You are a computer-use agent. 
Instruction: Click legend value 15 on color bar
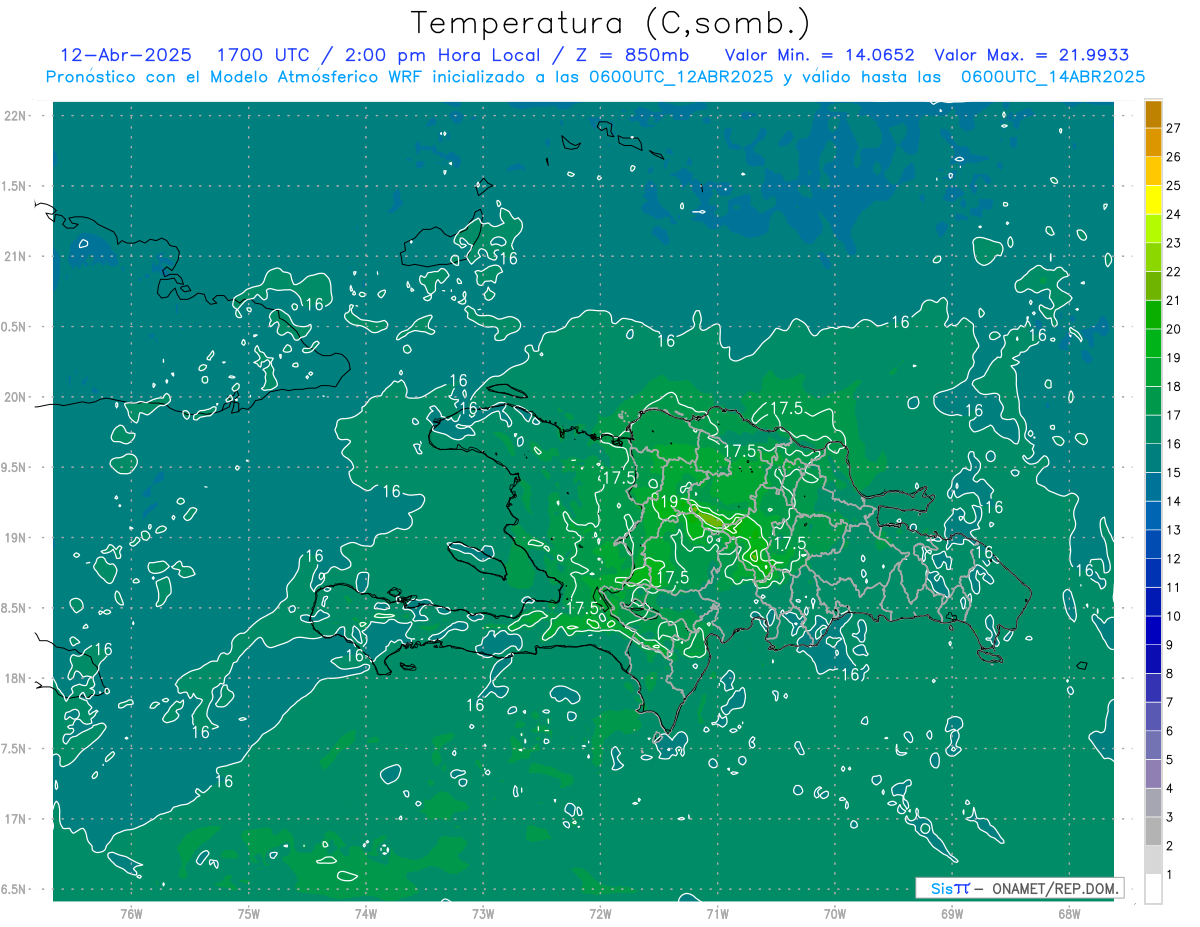tap(1174, 472)
